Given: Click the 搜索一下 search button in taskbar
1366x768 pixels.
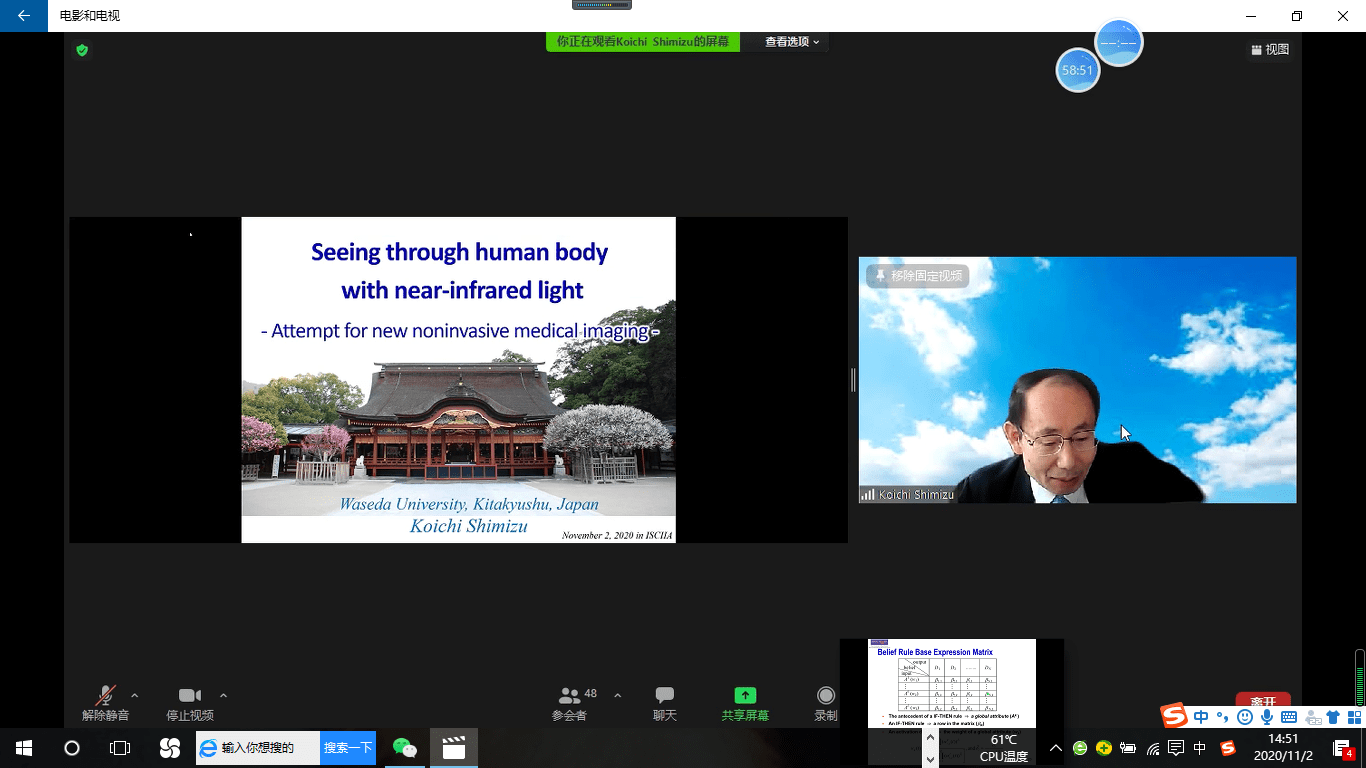Looking at the screenshot, I should (x=348, y=748).
